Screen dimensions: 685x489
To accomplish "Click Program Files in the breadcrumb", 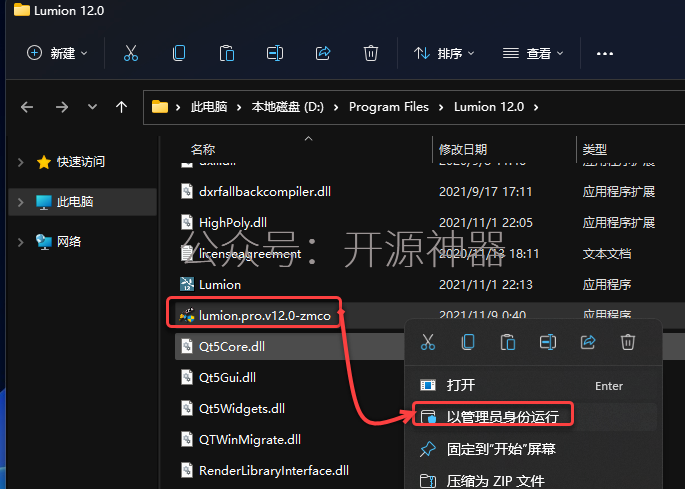I will pos(389,107).
